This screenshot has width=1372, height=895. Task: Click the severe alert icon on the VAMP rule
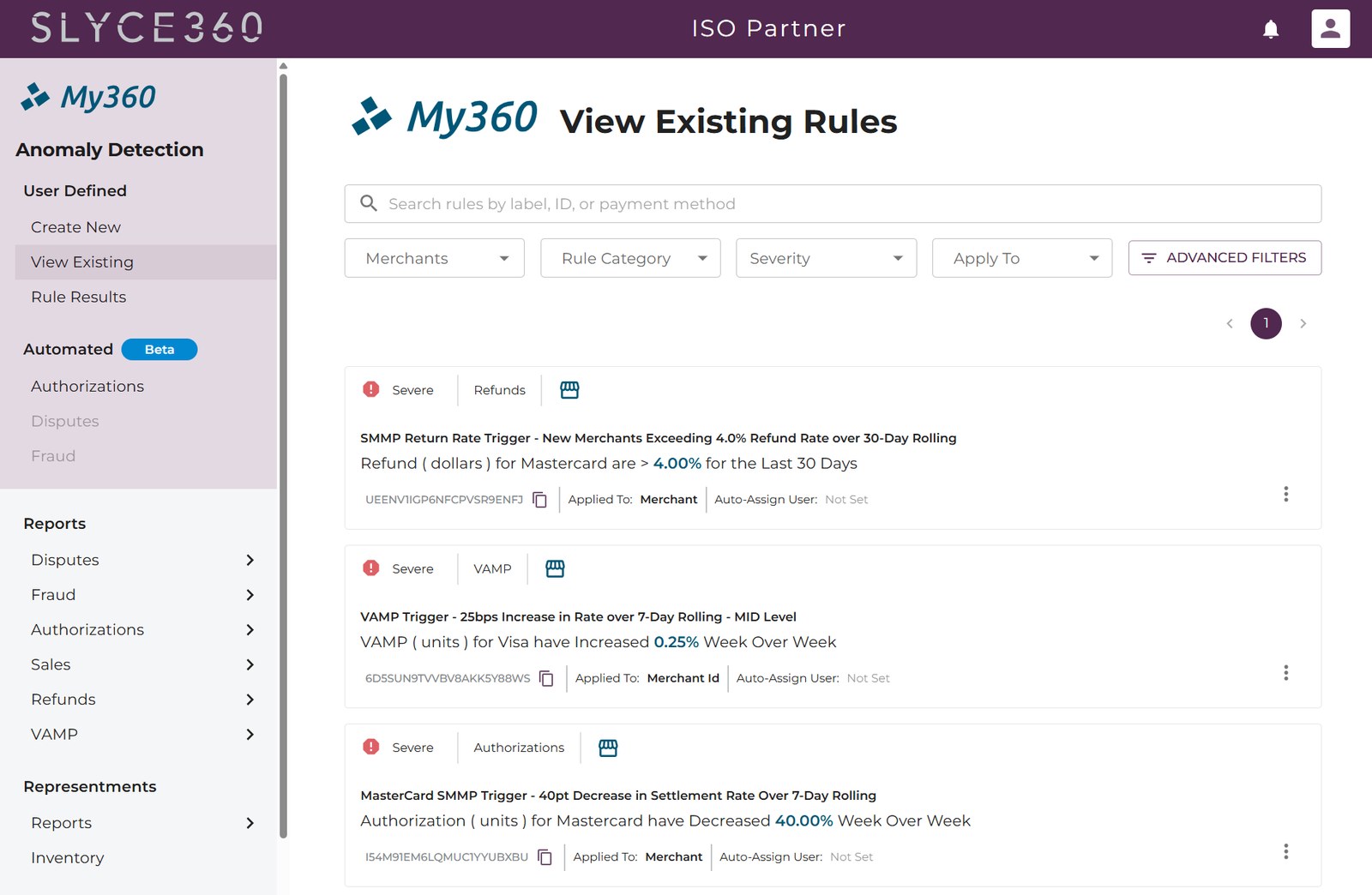click(371, 568)
